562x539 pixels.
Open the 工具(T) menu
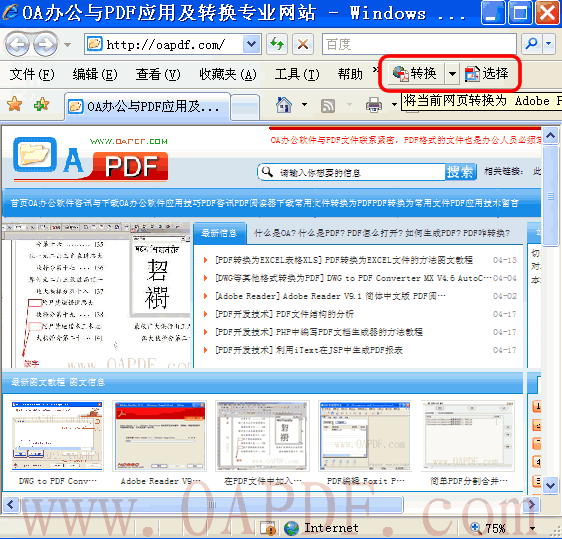coord(297,74)
